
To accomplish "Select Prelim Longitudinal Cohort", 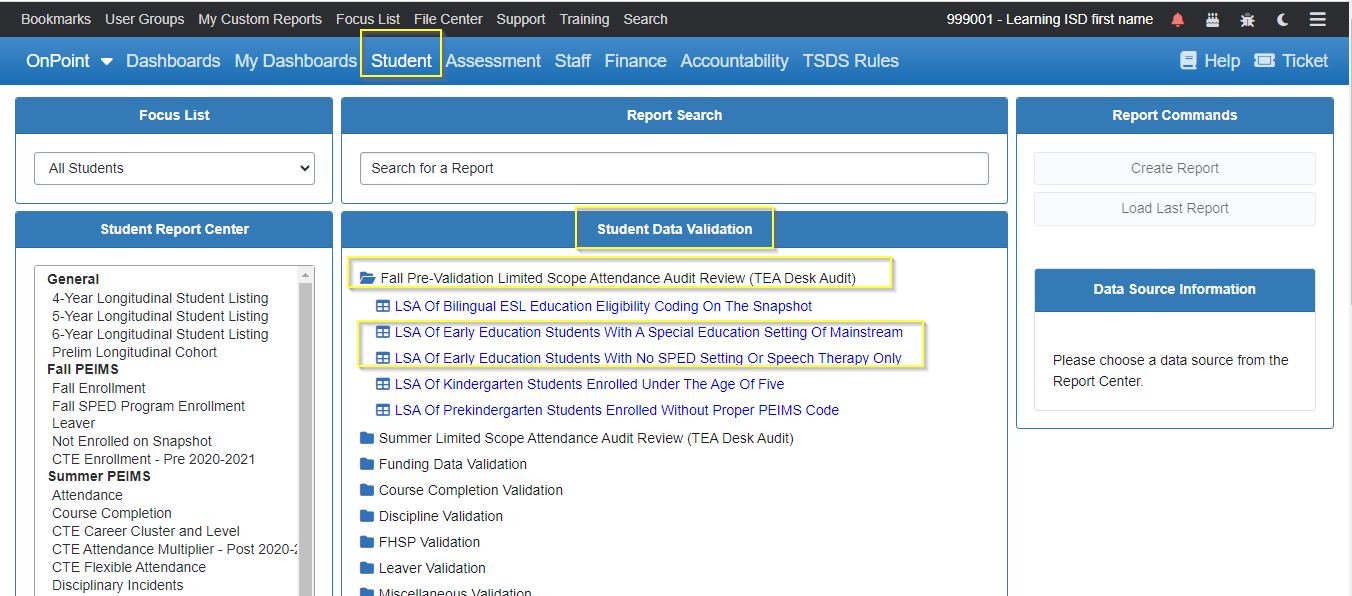I will click(134, 352).
